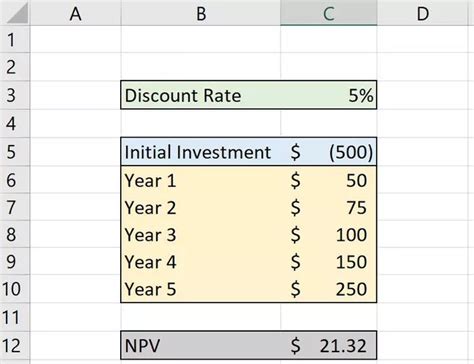Viewport: 474px width, 364px height.
Task: Click the Discount Rate label cell
Action: [x=201, y=95]
